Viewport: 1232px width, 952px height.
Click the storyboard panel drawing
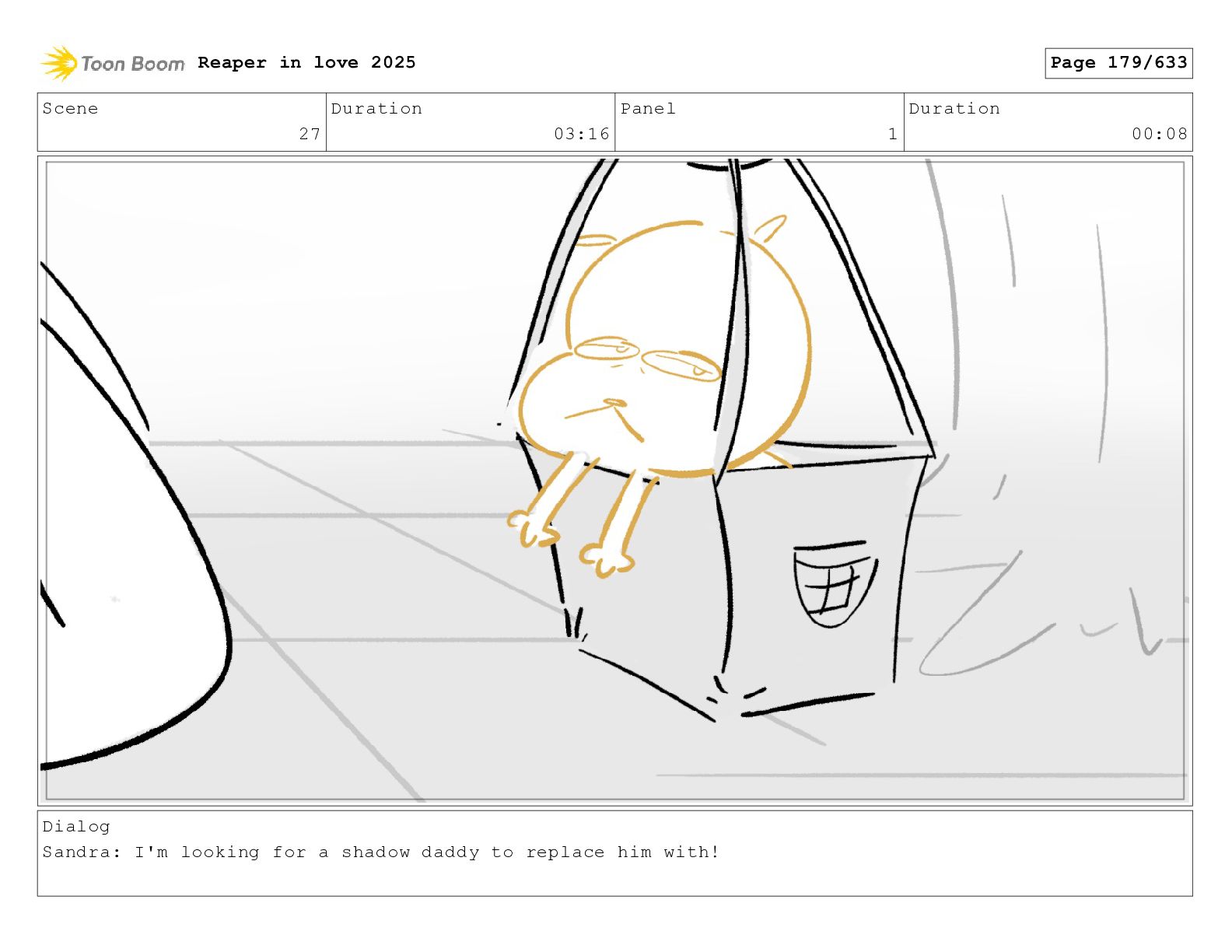click(x=614, y=481)
